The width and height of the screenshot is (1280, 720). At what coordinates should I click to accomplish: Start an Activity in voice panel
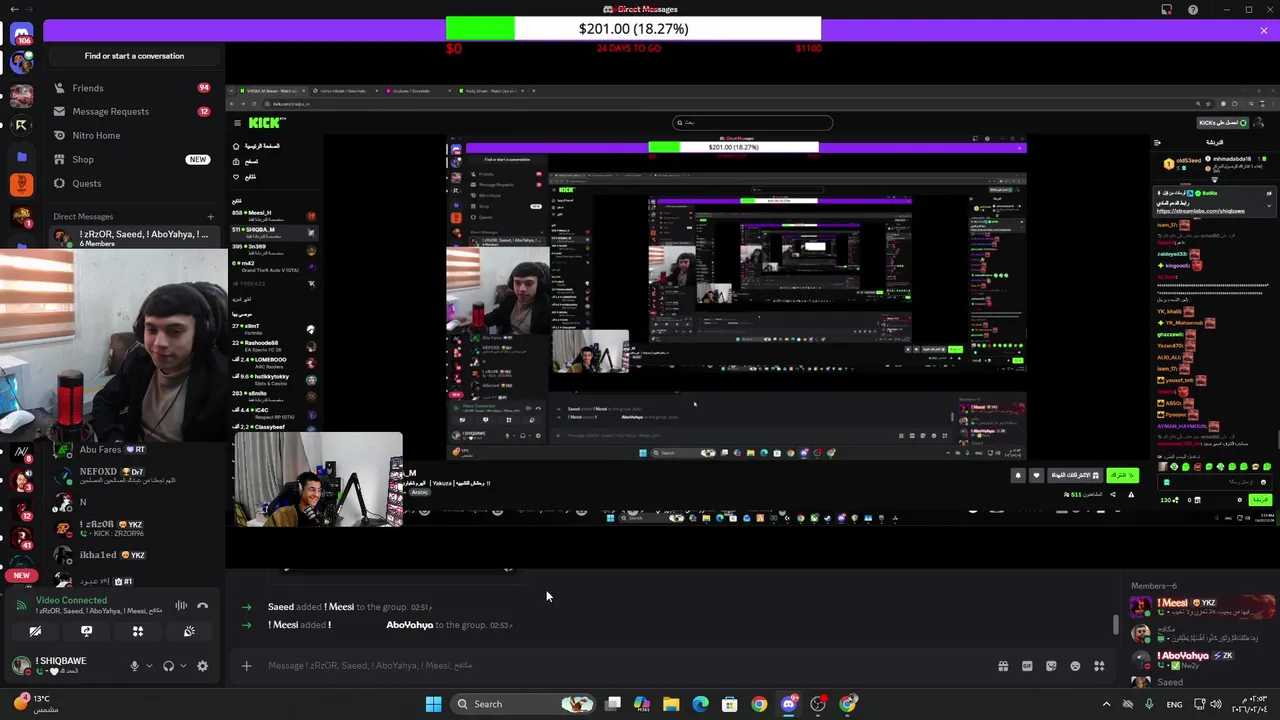138,632
